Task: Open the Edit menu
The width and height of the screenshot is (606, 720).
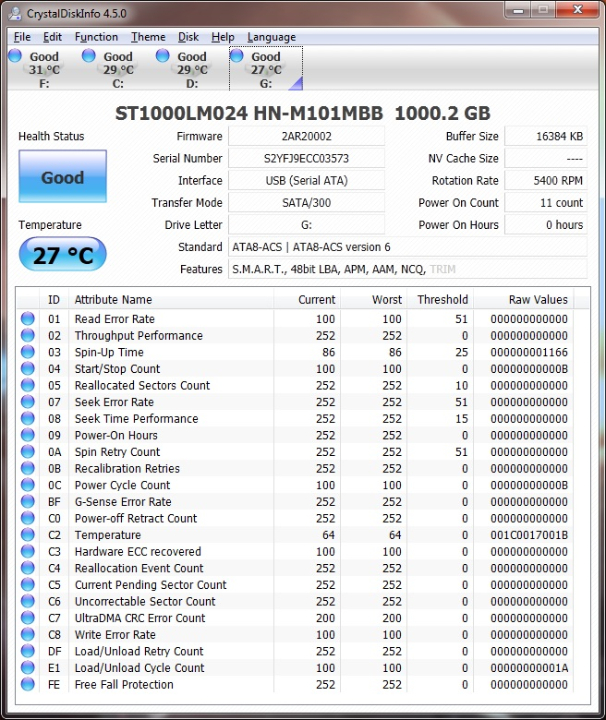Action: coord(52,37)
